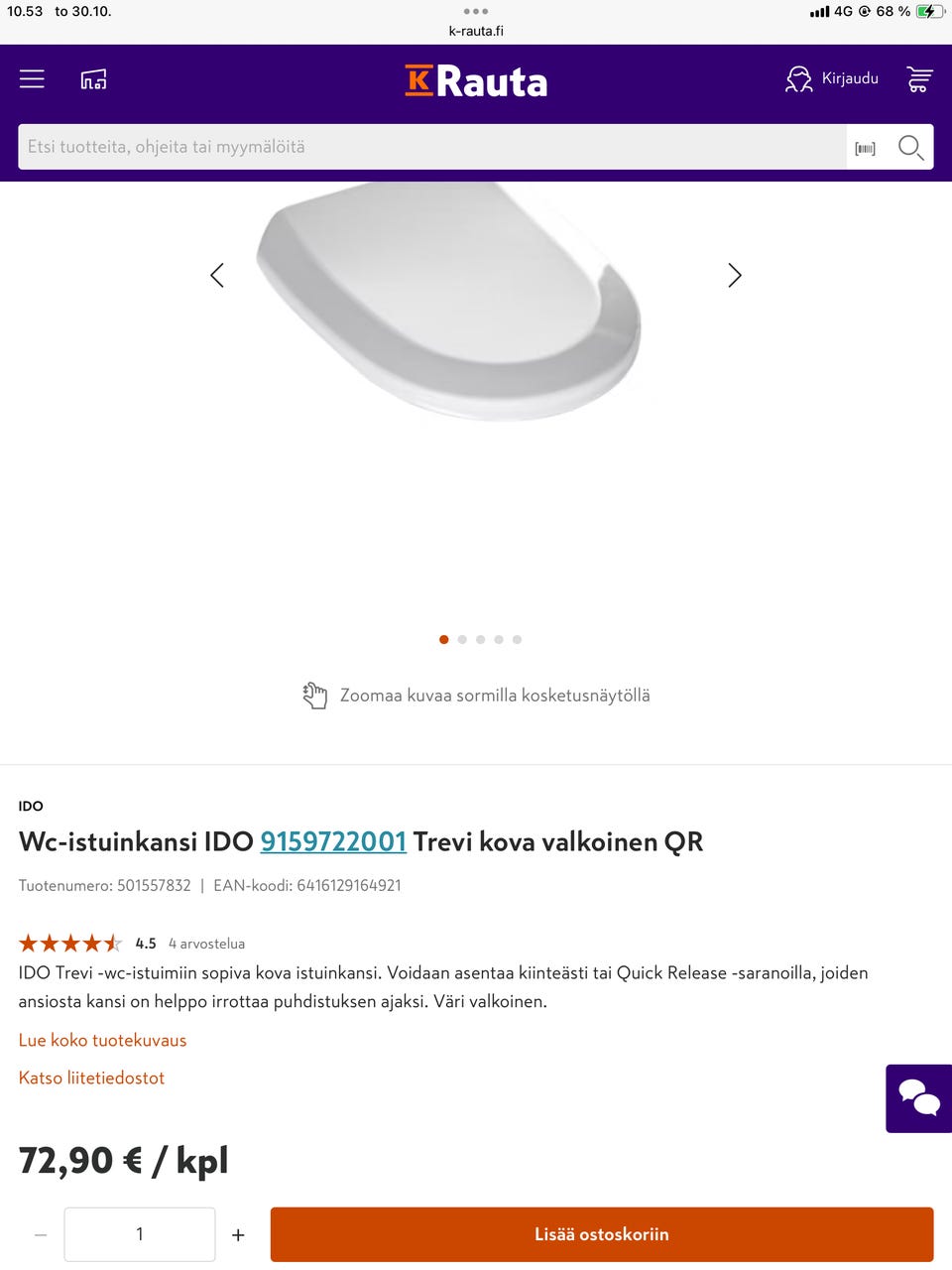Image resolution: width=952 pixels, height=1270 pixels.
Task: Open Katso liitetiedostot link
Action: [x=91, y=1078]
